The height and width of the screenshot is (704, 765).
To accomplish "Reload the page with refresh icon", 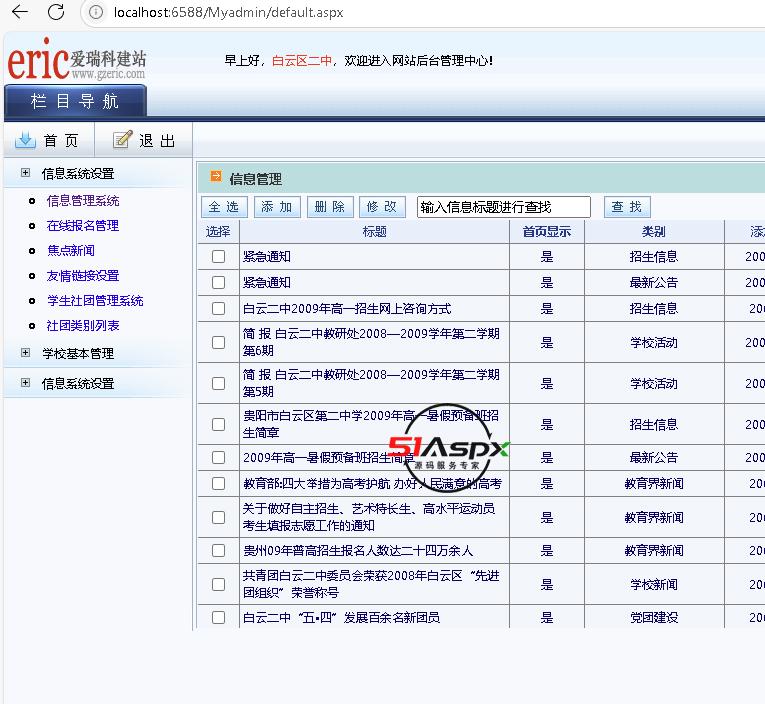I will [x=56, y=12].
